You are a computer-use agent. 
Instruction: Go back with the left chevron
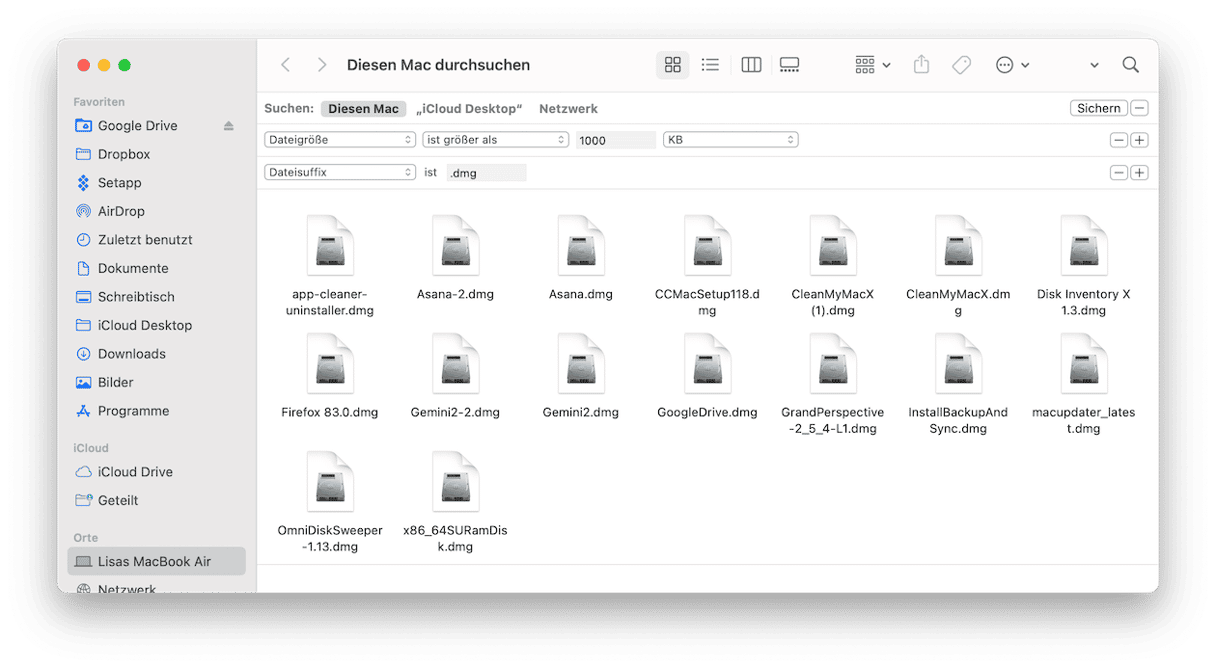pyautogui.click(x=286, y=65)
